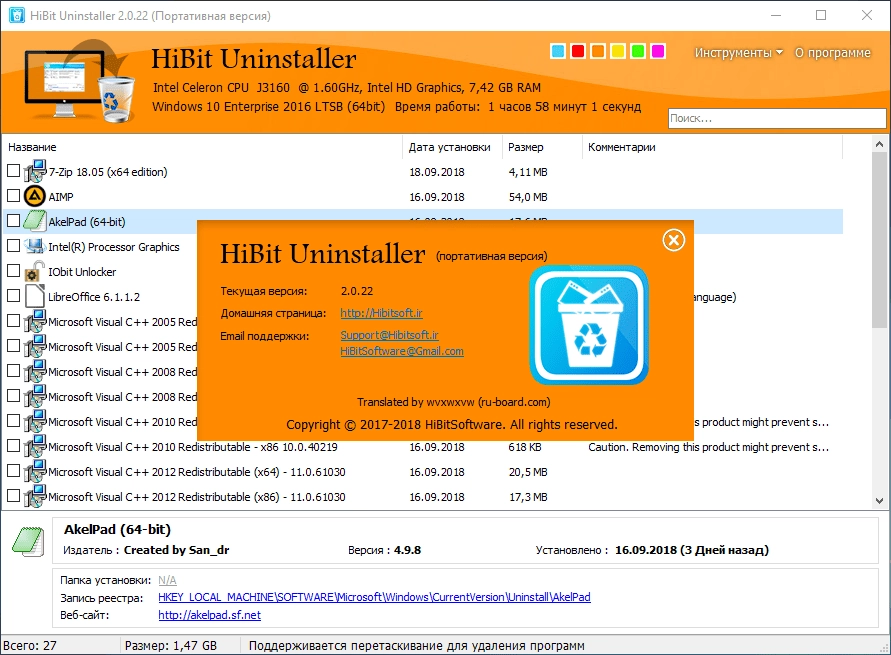
Task: Click the Support@Hibitsoft.ir email link
Action: point(389,335)
